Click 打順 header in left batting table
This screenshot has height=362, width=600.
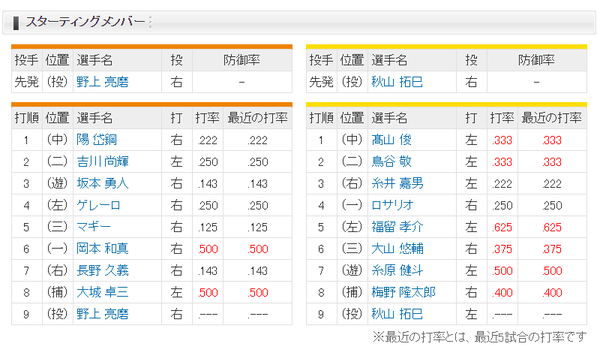pos(26,118)
